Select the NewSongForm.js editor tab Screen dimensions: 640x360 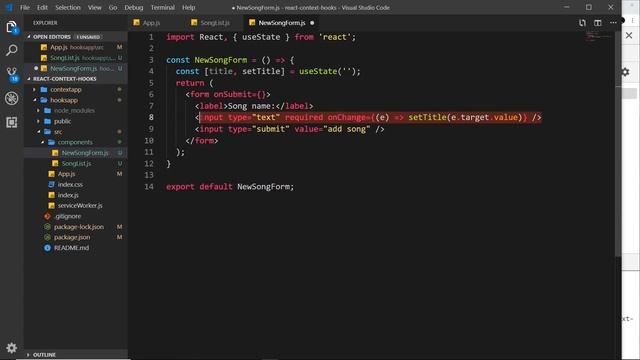(282, 23)
